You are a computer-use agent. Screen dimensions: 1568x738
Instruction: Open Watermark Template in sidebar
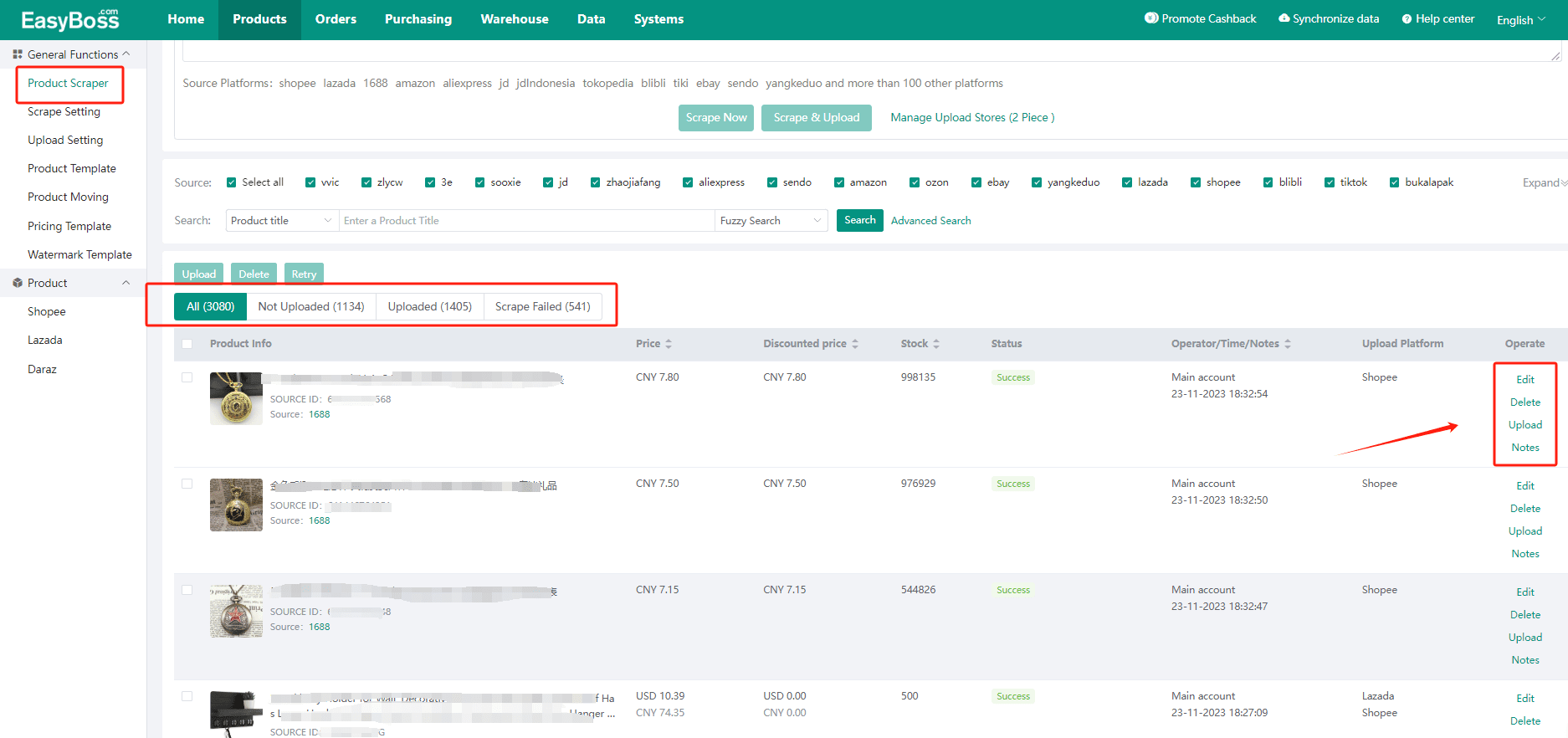coord(79,254)
